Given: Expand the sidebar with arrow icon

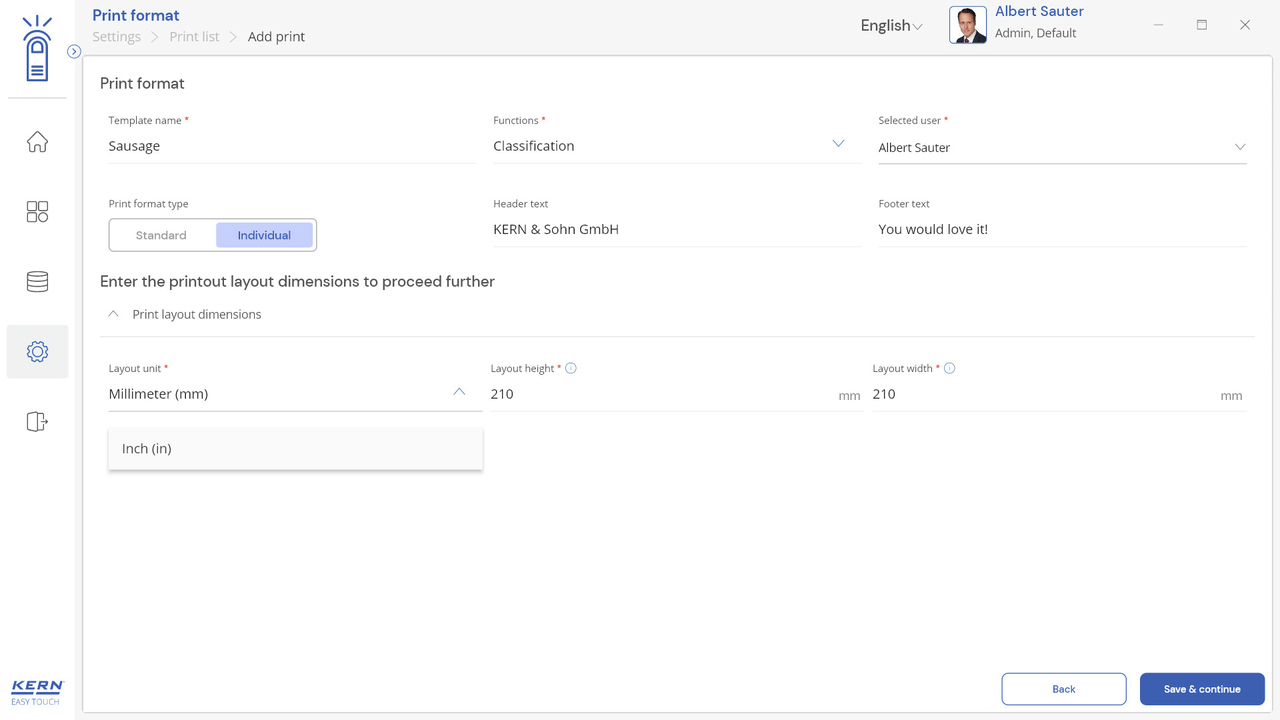Looking at the screenshot, I should 74,51.
